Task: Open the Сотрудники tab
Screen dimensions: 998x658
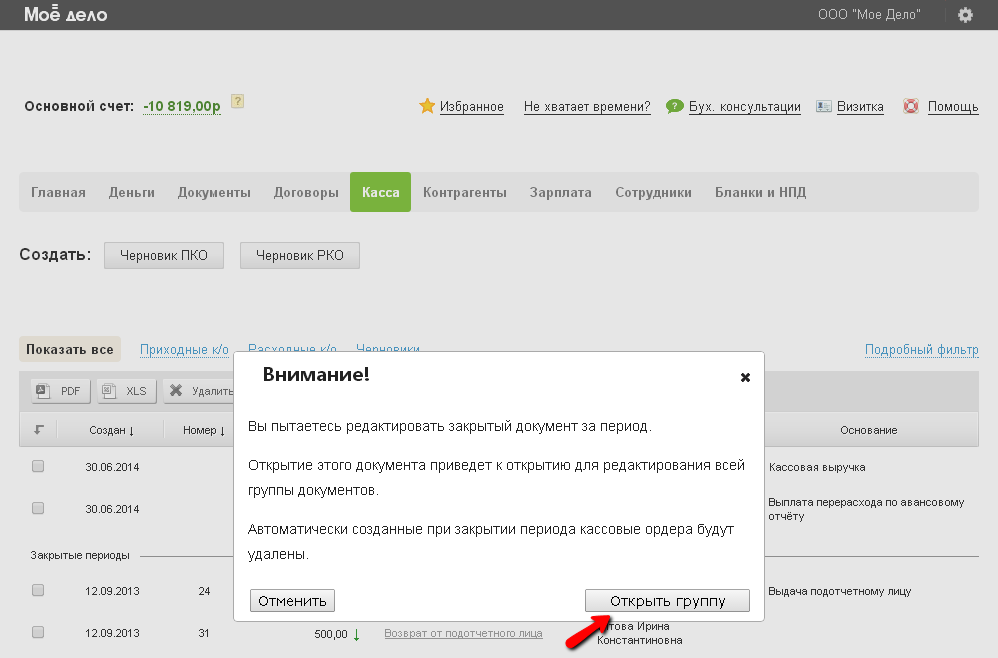Action: (x=653, y=192)
